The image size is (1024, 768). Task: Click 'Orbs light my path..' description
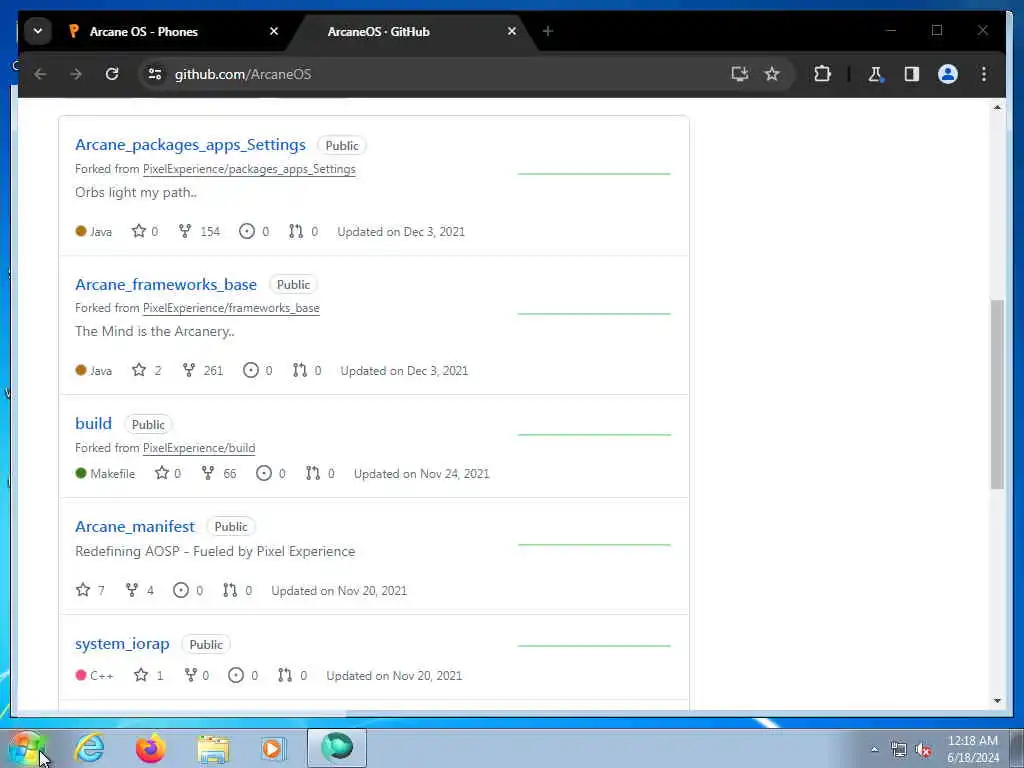pyautogui.click(x=136, y=193)
